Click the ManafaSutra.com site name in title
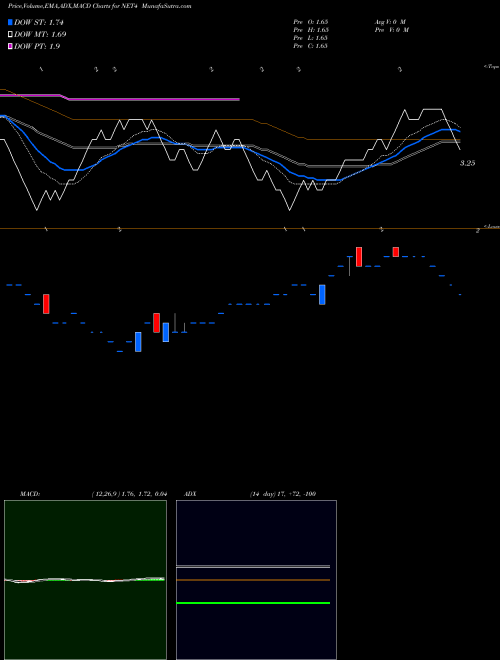Image resolution: width=500 pixels, height=660 pixels. [167, 6]
